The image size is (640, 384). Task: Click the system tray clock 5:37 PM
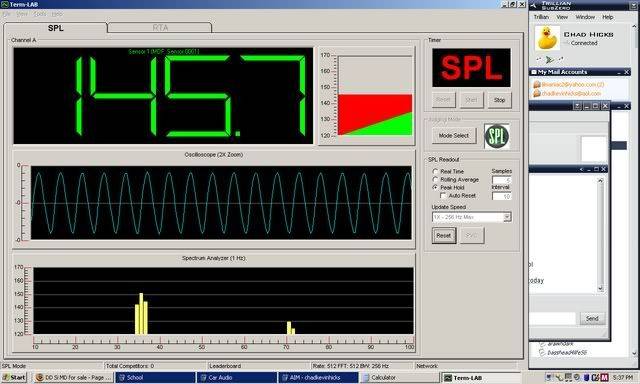pyautogui.click(x=623, y=377)
